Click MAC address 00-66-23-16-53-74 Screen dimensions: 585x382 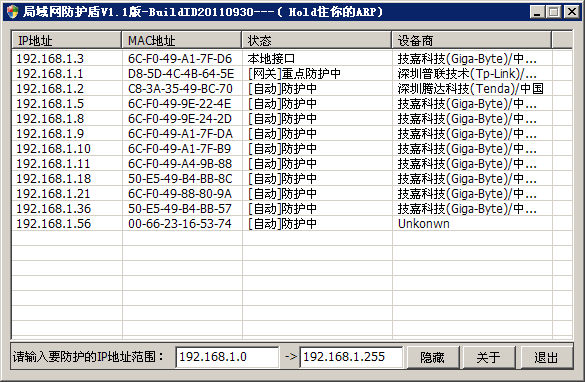(180, 223)
